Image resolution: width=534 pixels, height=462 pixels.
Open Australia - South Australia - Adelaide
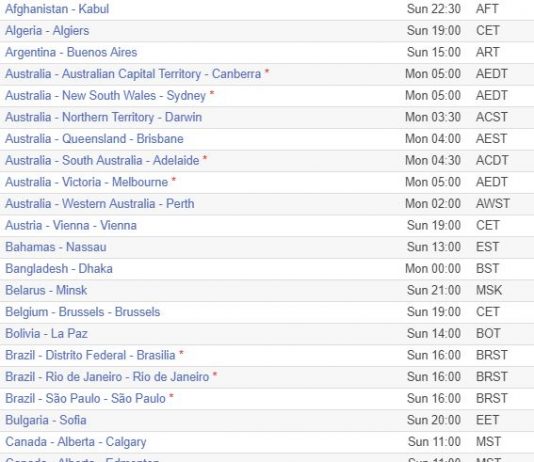[x=102, y=160]
